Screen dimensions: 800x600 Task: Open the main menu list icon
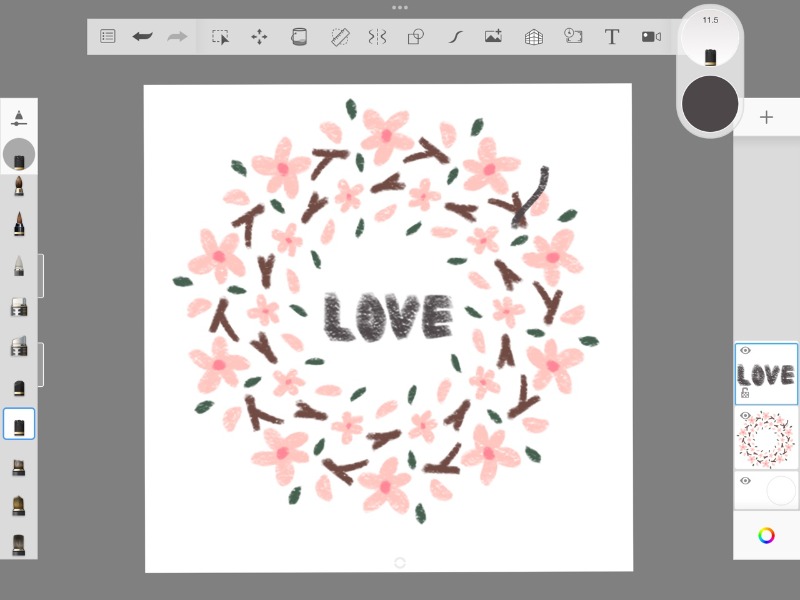click(x=108, y=36)
